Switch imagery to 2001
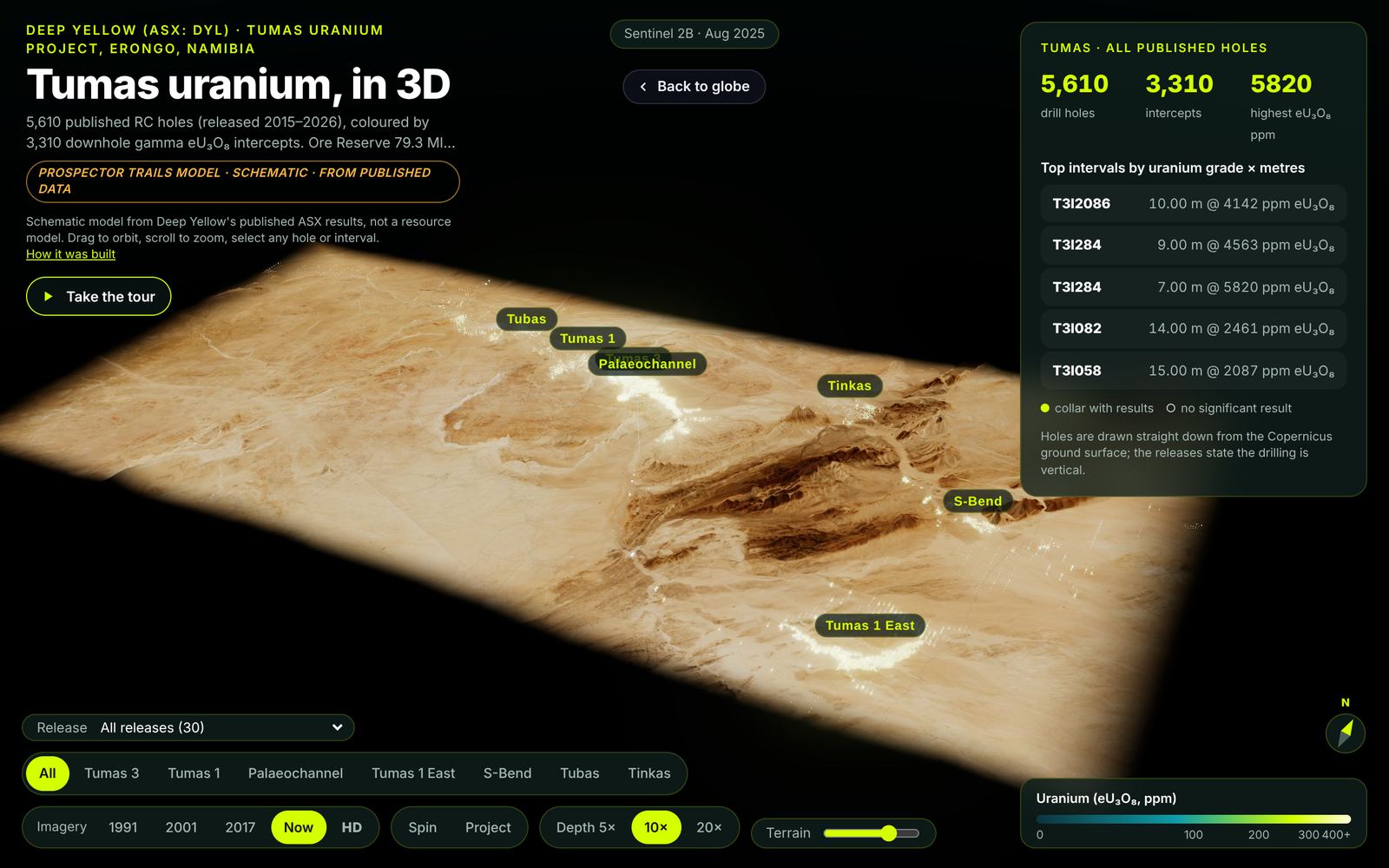This screenshot has height=868, width=1389. pos(181,827)
